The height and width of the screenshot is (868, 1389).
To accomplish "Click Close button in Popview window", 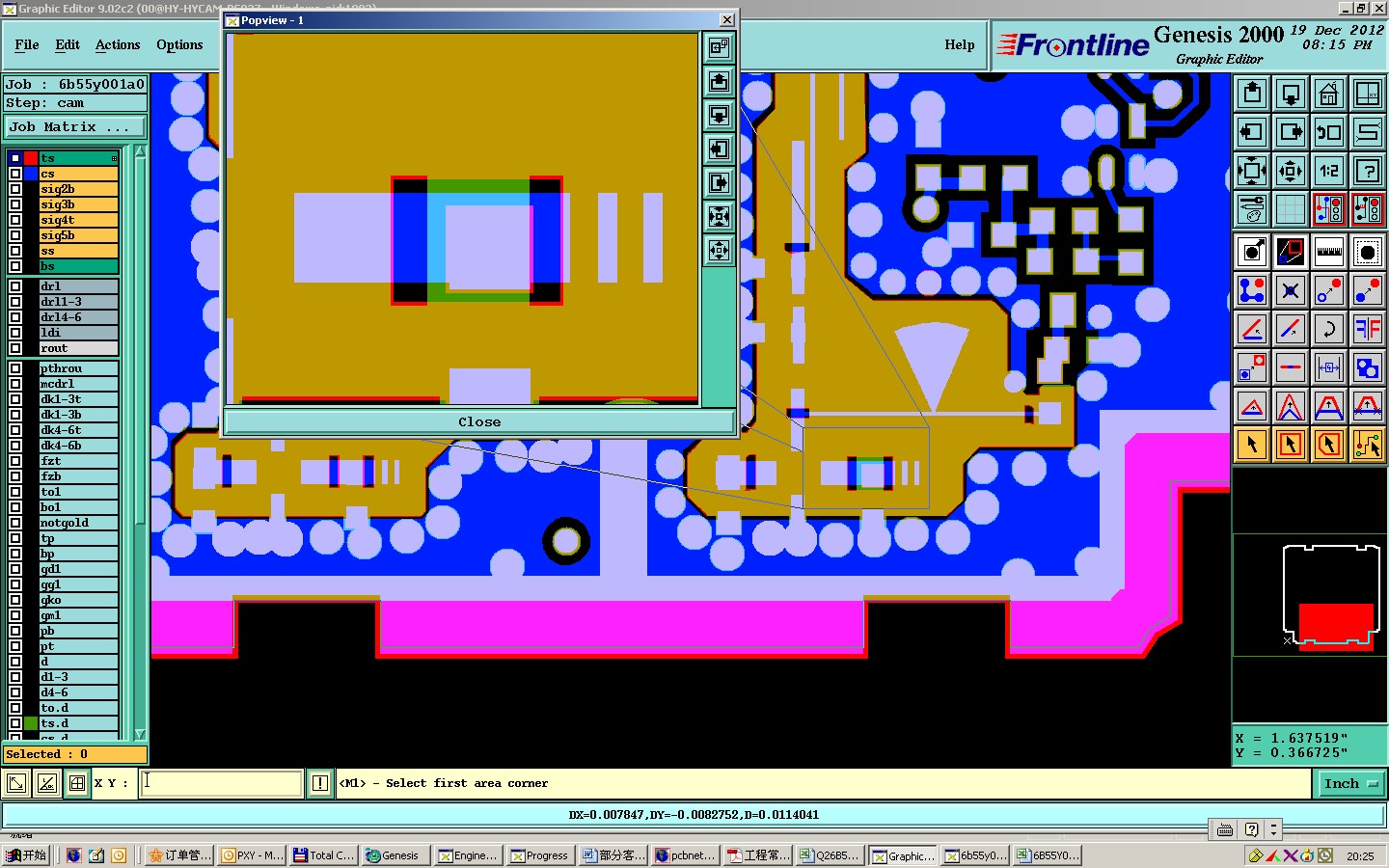I will [479, 422].
